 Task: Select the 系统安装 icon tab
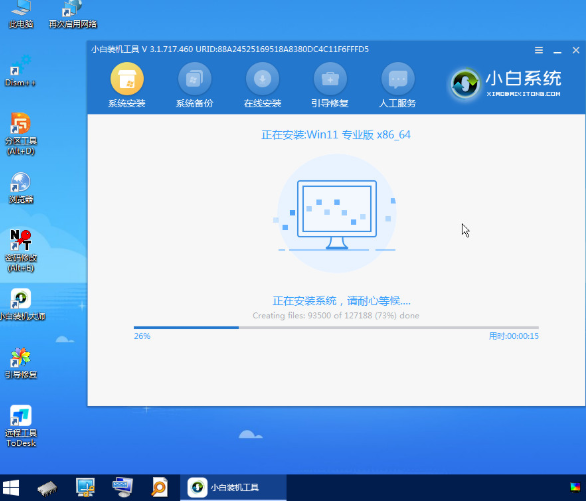click(x=127, y=85)
